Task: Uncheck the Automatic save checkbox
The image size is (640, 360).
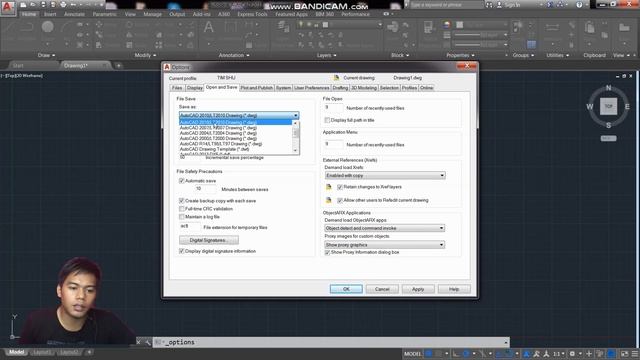Action: 182,180
